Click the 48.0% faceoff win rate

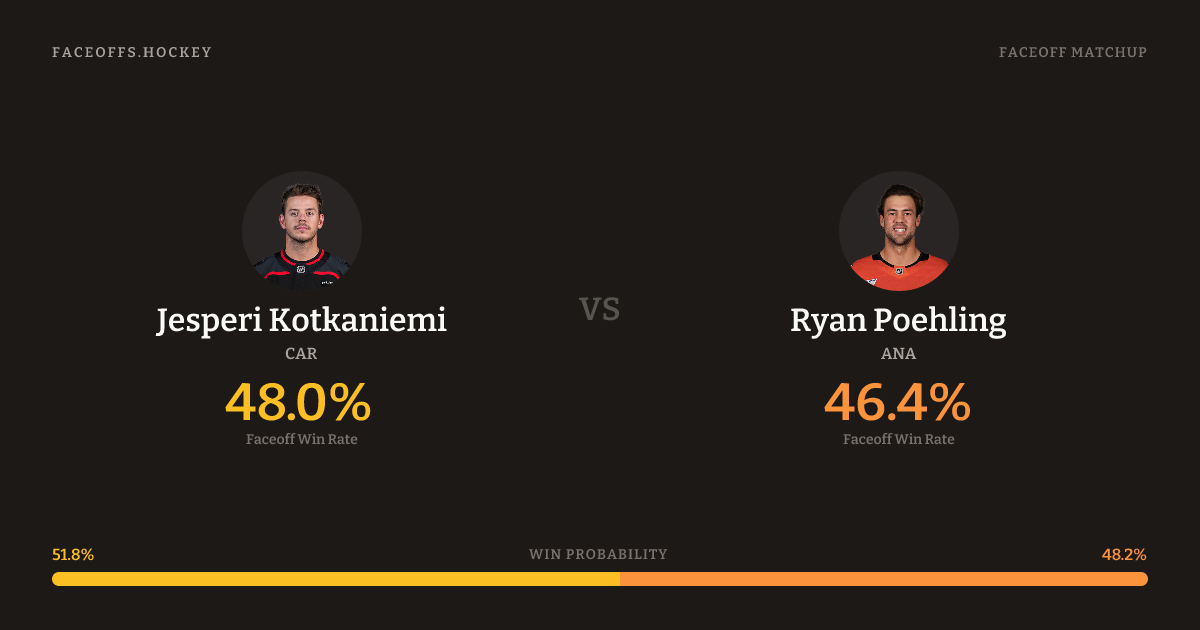(298, 403)
